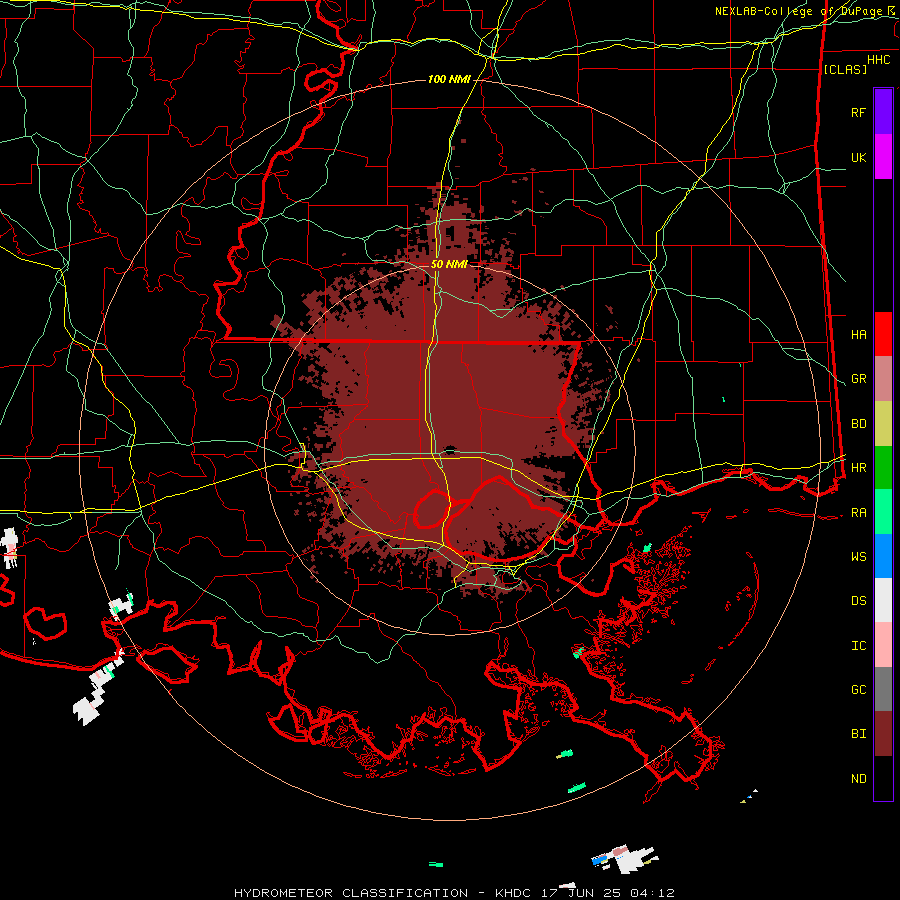Select the yellow BD legend color swatch
900x900 pixels.
pyautogui.click(x=883, y=424)
